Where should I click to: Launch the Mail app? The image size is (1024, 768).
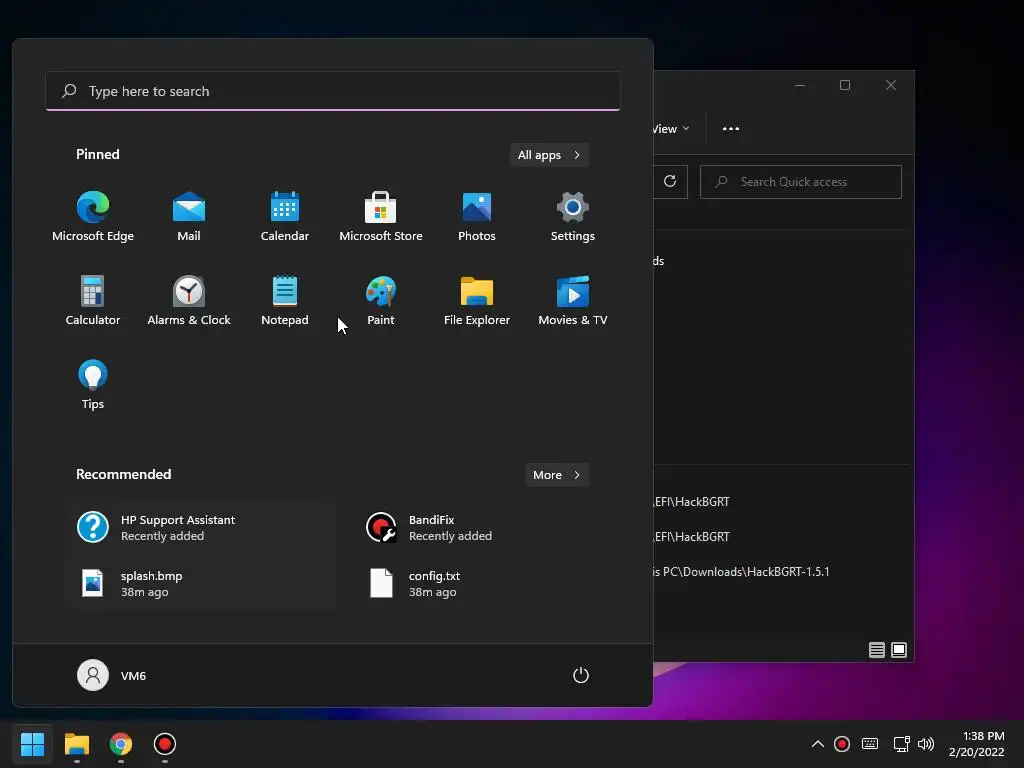pyautogui.click(x=189, y=217)
